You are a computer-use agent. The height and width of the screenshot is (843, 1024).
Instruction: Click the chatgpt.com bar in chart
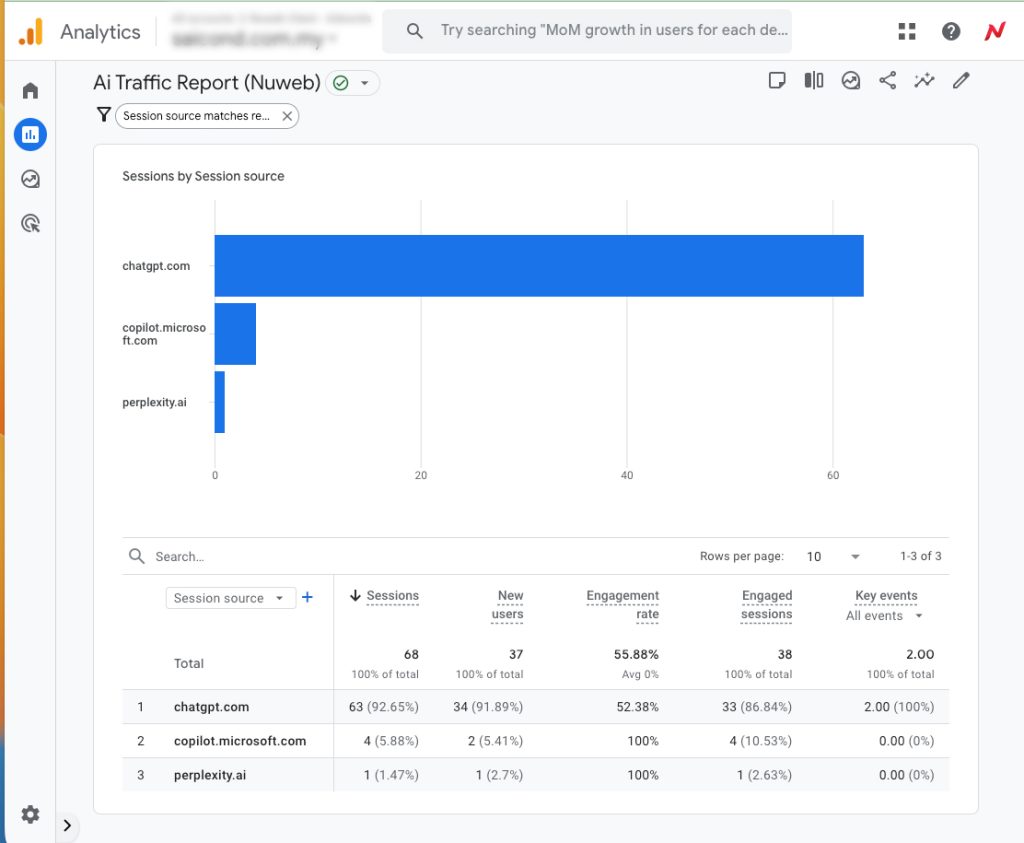coord(538,266)
